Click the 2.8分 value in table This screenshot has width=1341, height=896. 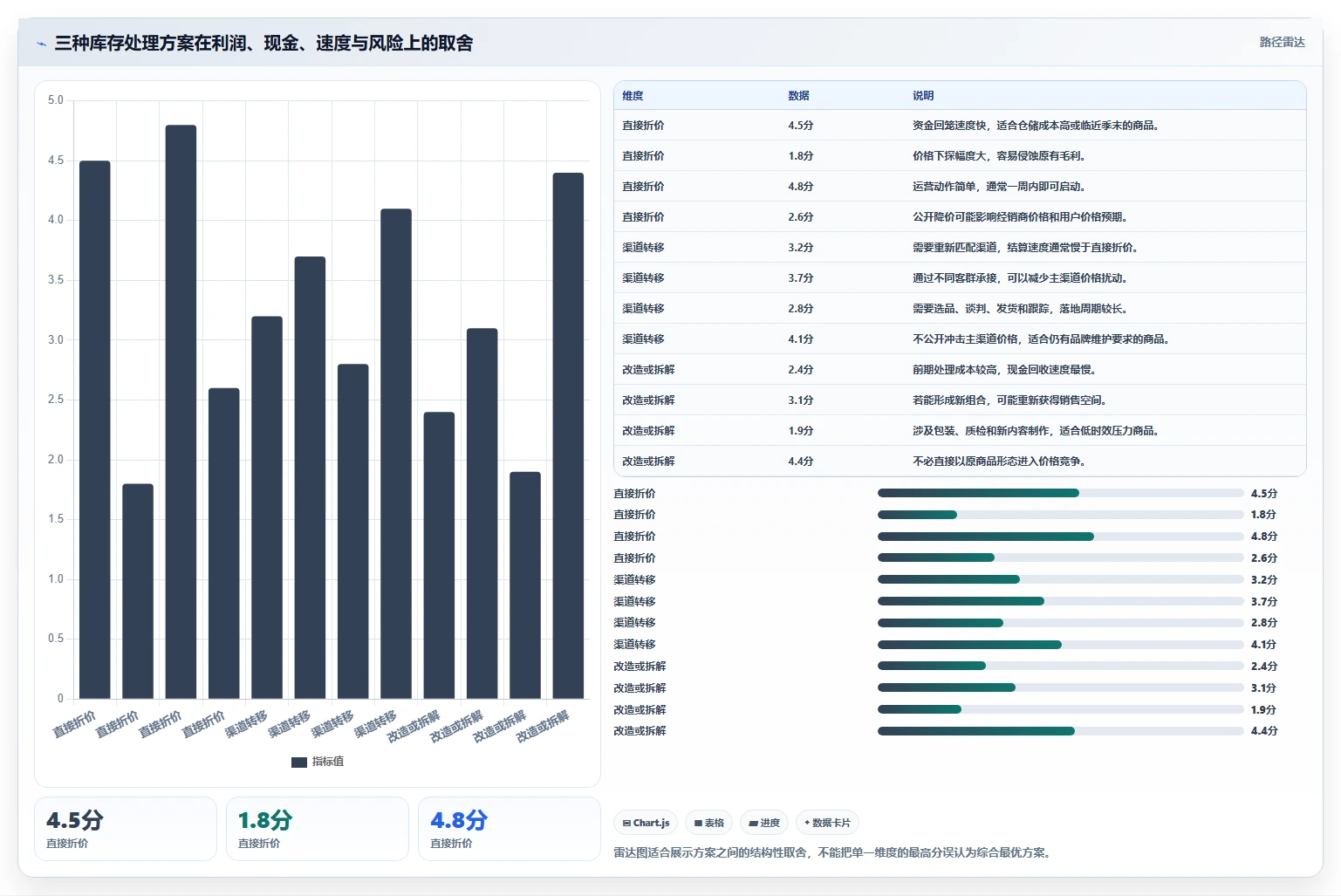click(x=800, y=309)
